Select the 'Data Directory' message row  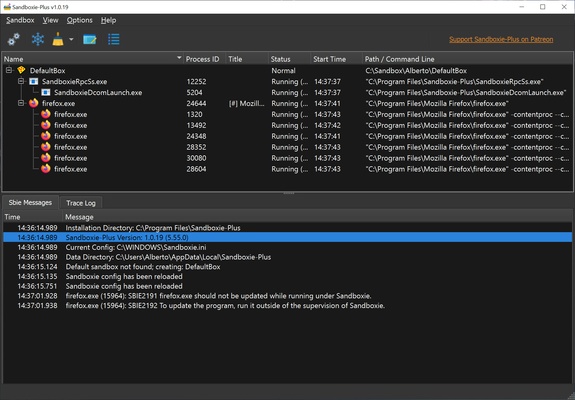point(288,257)
